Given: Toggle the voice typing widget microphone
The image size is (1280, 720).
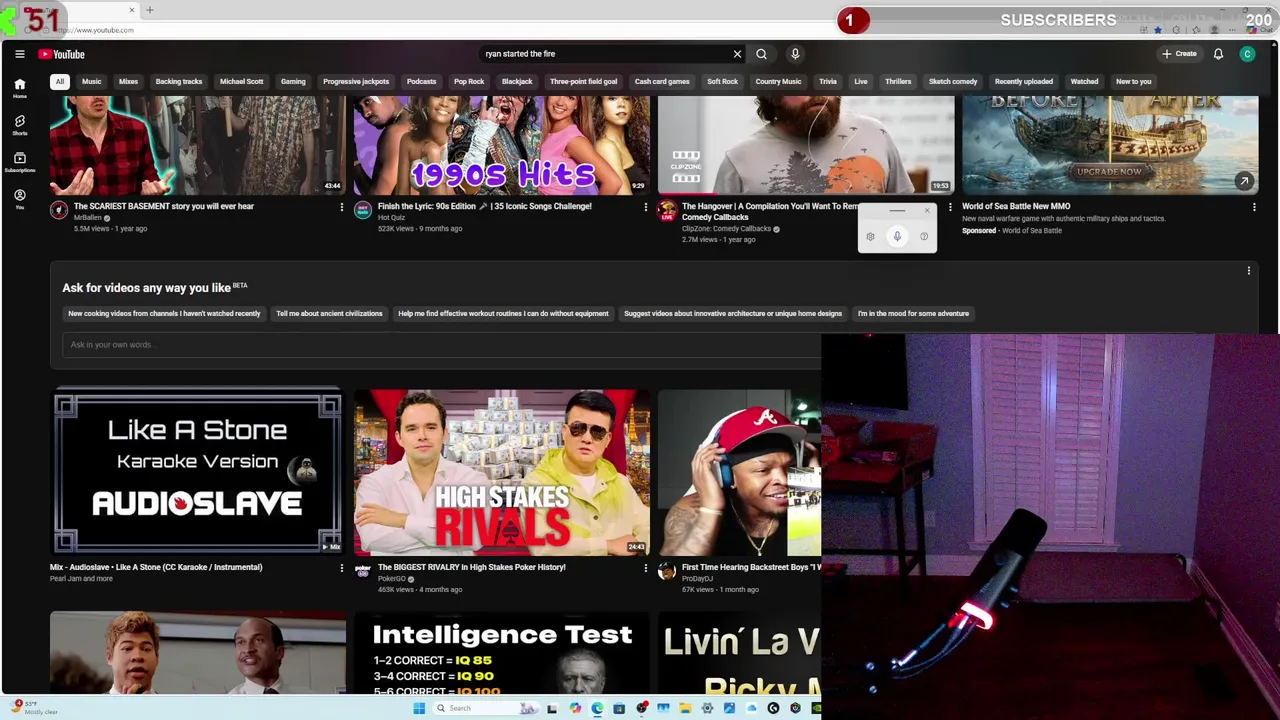Looking at the screenshot, I should 897,237.
